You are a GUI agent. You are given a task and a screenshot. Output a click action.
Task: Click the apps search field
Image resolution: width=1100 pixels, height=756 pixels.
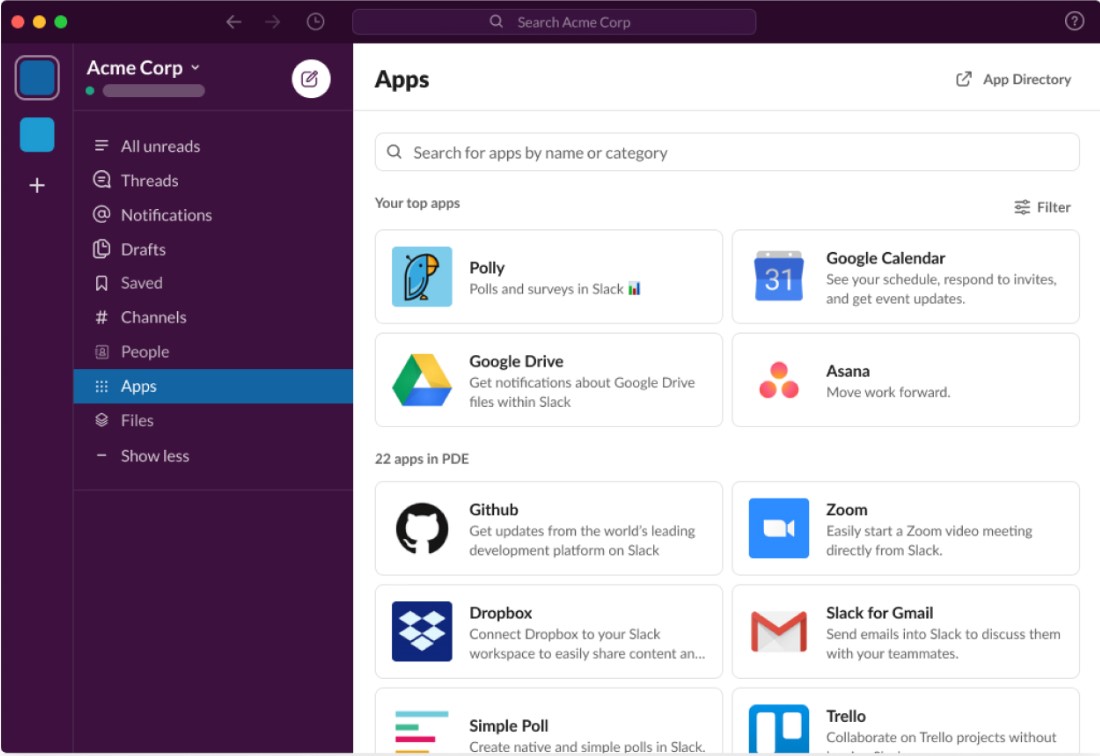click(726, 151)
